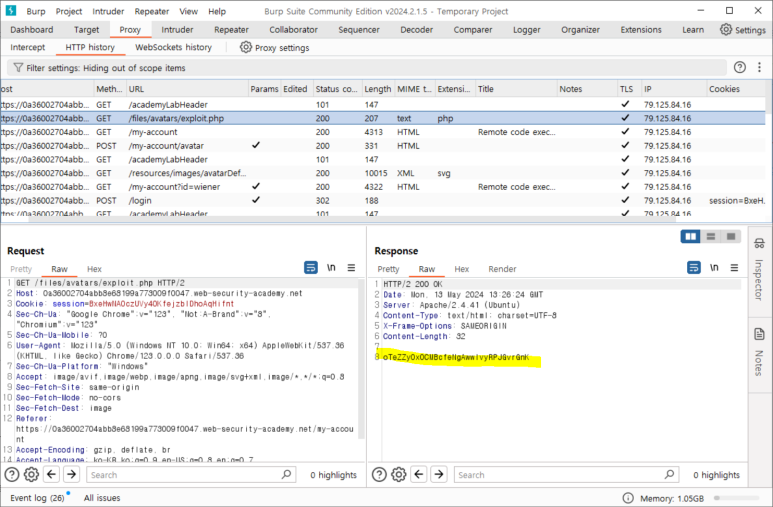Click Response search magnifier icon
Viewport: 773px width, 507px height.
(x=669, y=474)
